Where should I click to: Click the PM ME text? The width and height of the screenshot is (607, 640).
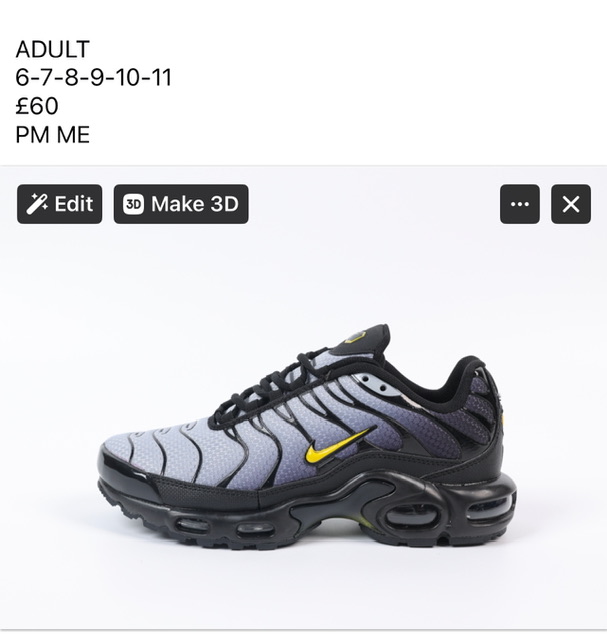point(53,135)
